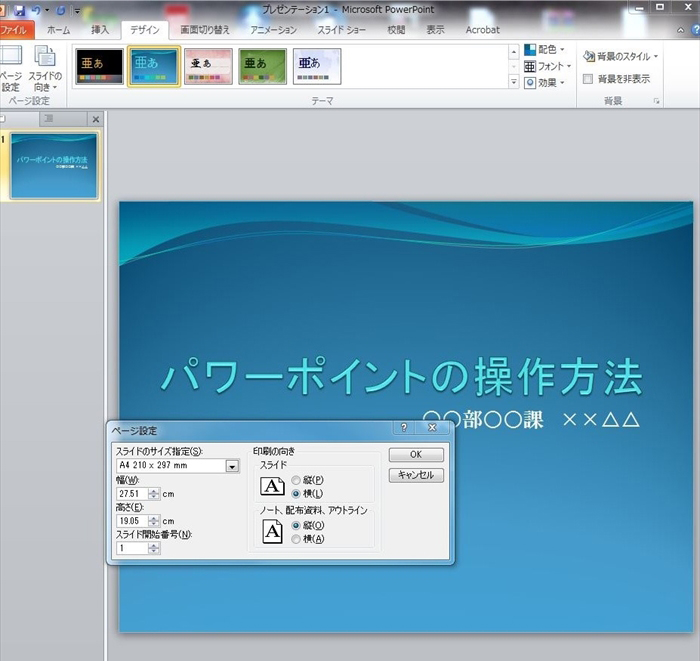Pick the white light-blue theme thumbnail
Viewport: 700px width, 661px height.
tap(317, 66)
